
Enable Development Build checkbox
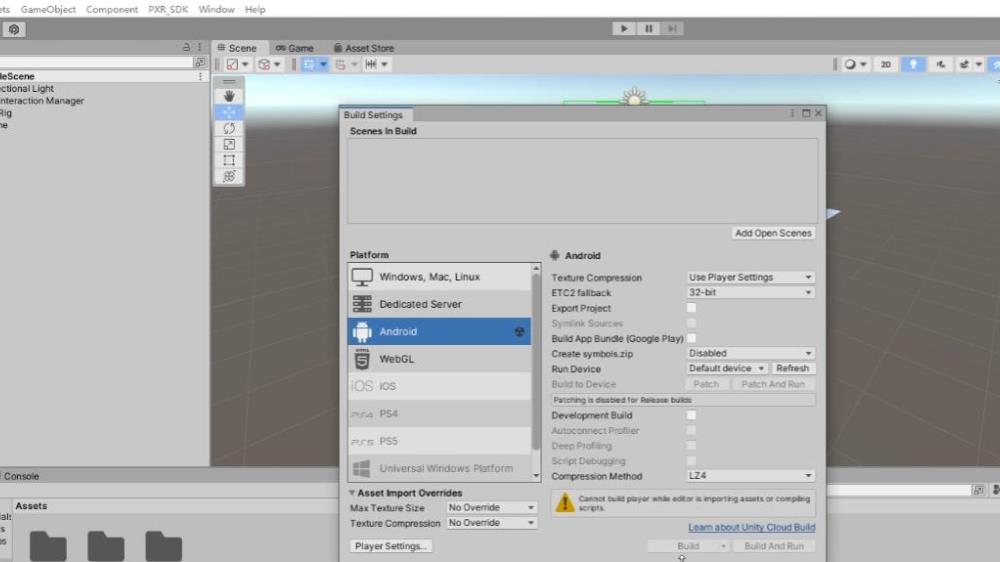(x=691, y=415)
